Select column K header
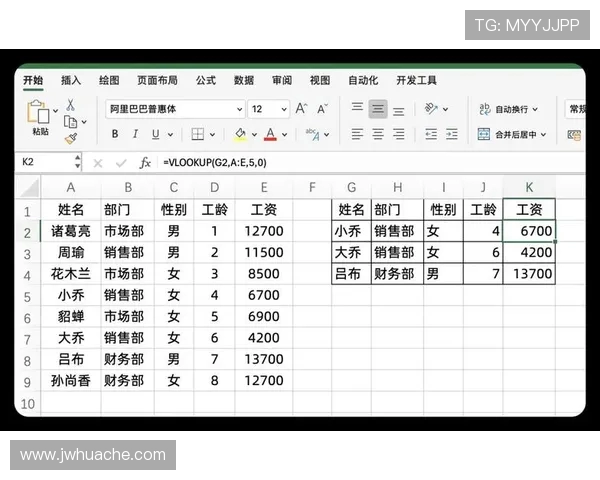This screenshot has height=480, width=600. [x=529, y=188]
